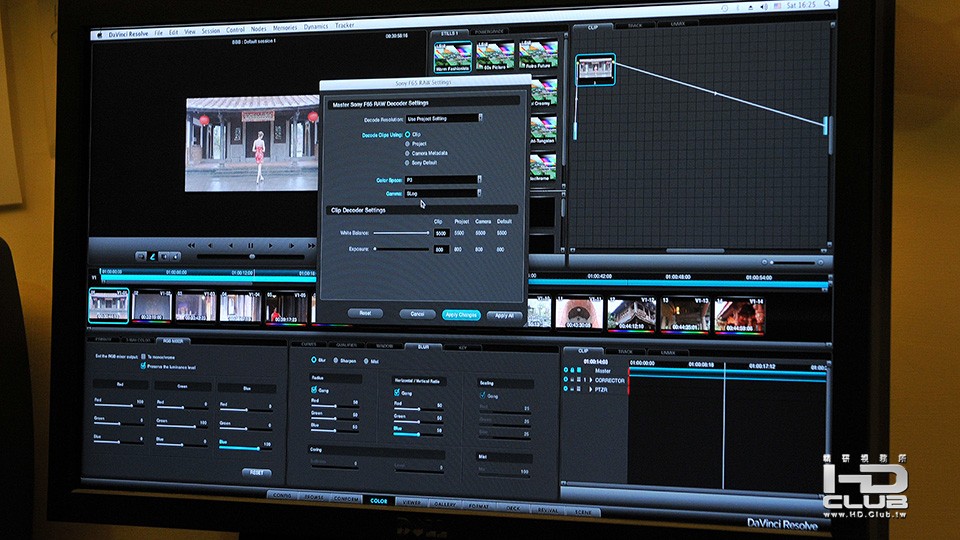The height and width of the screenshot is (540, 960).
Task: Toggle Gang checkbox under Horizontal/Vertical Ratio
Action: pos(397,392)
